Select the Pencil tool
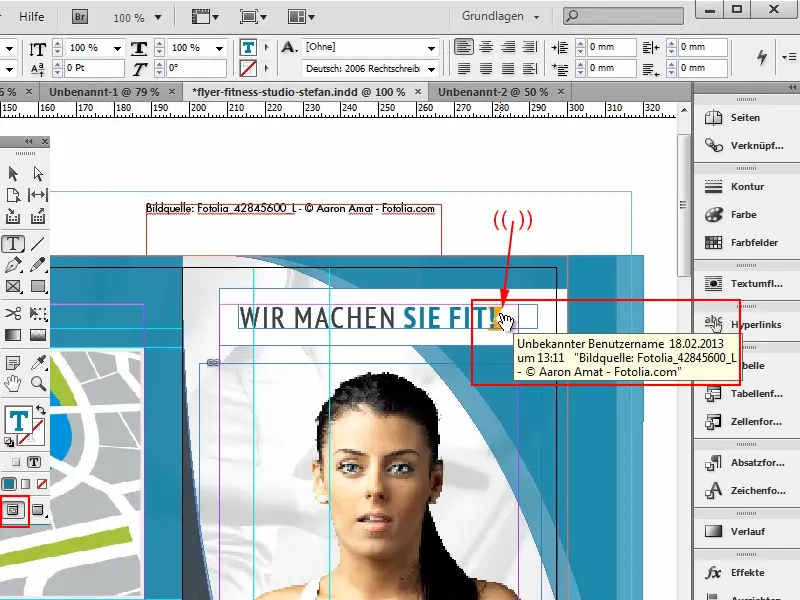 (x=38, y=265)
